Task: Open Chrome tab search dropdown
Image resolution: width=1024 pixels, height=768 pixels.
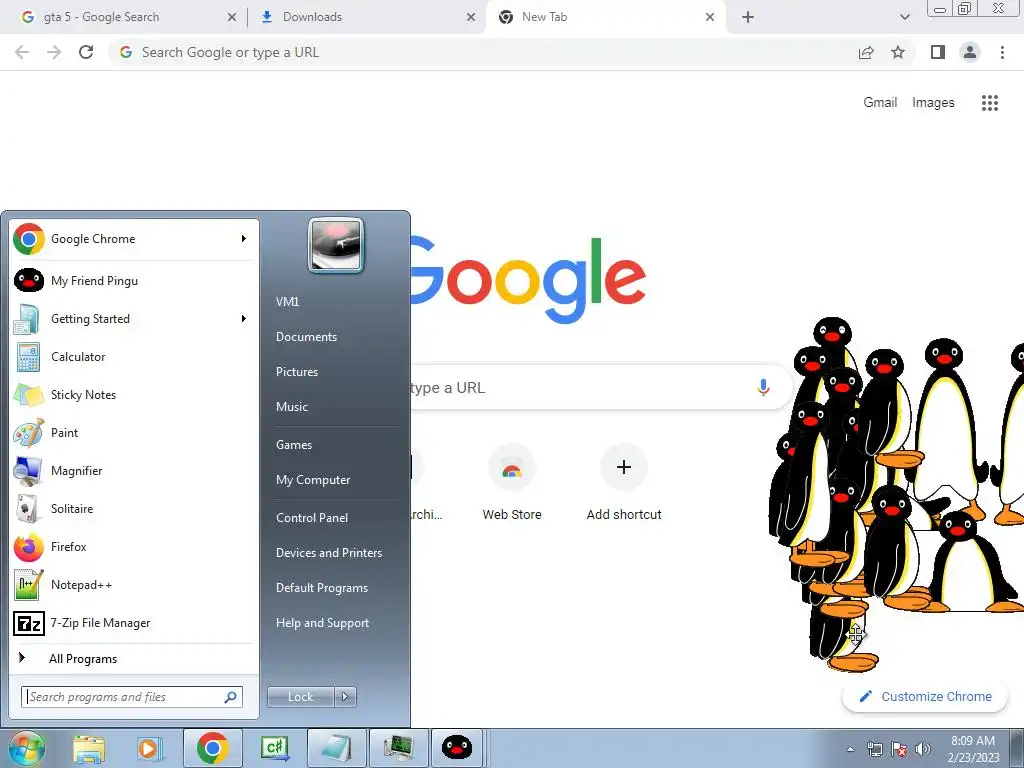Action: coord(904,18)
